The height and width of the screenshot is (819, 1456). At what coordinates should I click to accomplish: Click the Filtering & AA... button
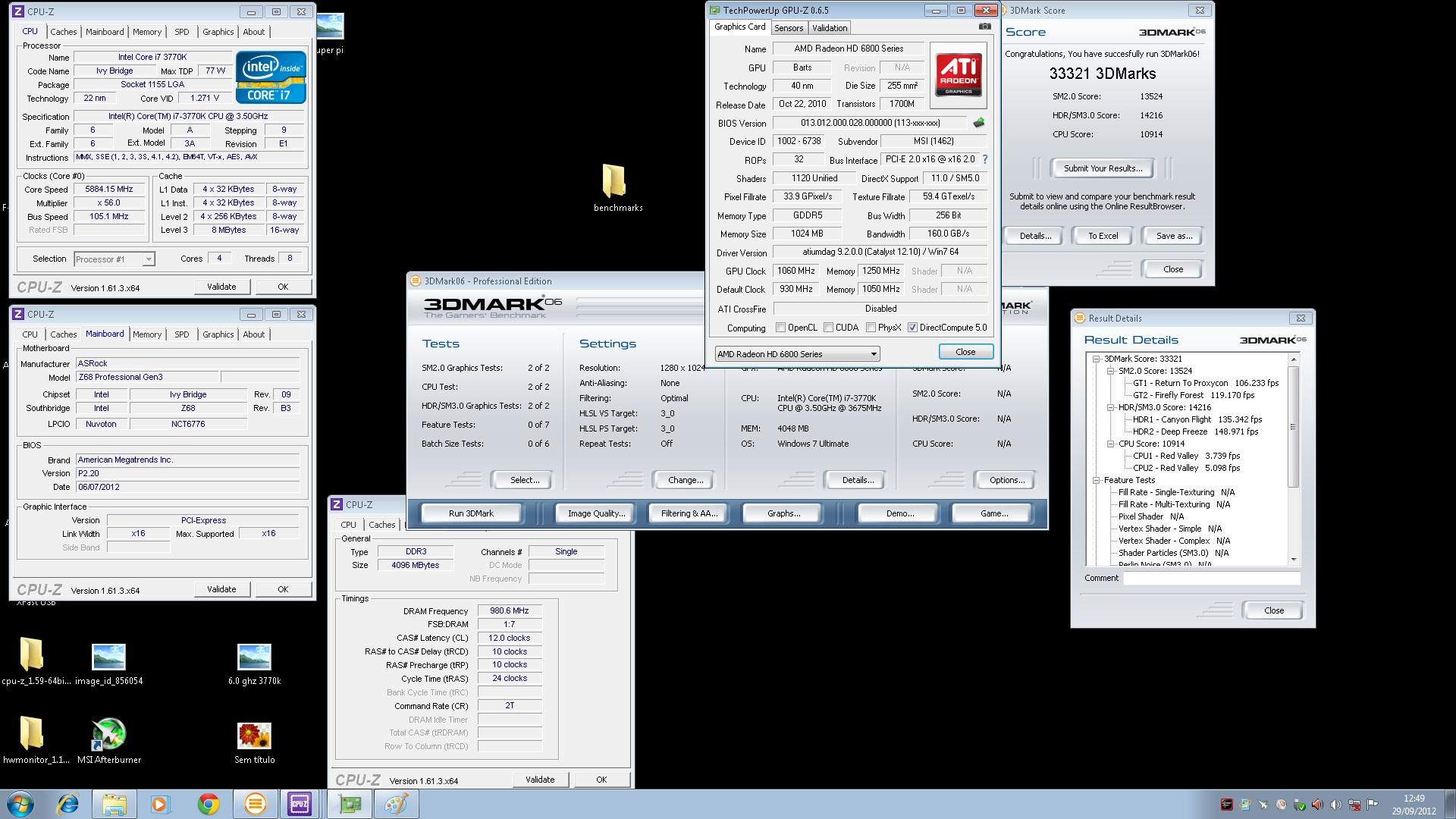(689, 513)
